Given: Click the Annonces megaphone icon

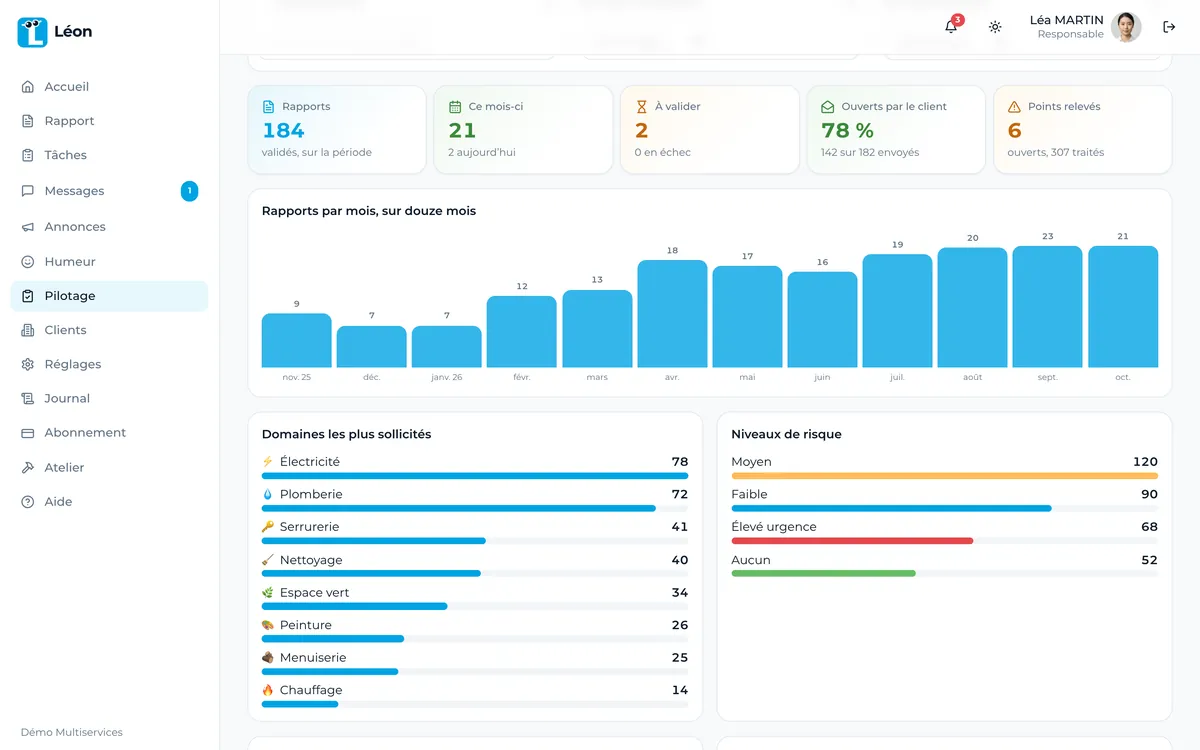Looking at the screenshot, I should click(28, 227).
